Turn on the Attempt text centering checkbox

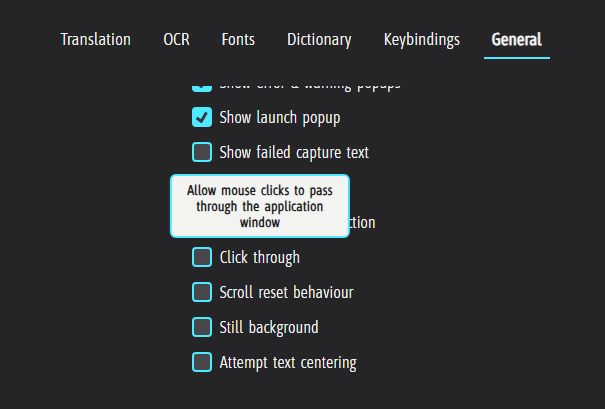(x=202, y=362)
